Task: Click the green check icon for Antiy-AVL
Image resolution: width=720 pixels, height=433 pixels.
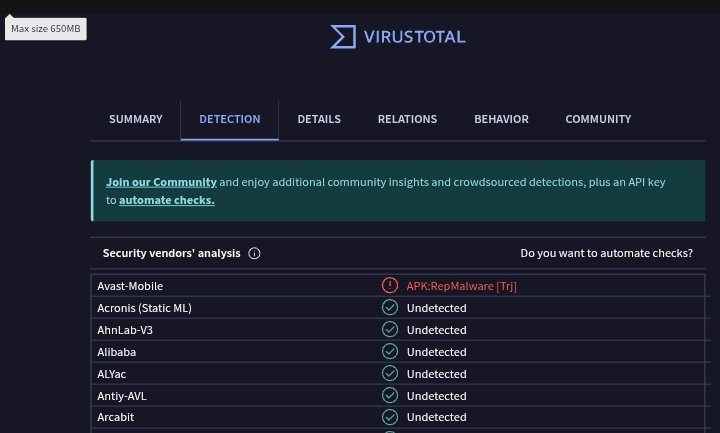Action: coord(390,395)
